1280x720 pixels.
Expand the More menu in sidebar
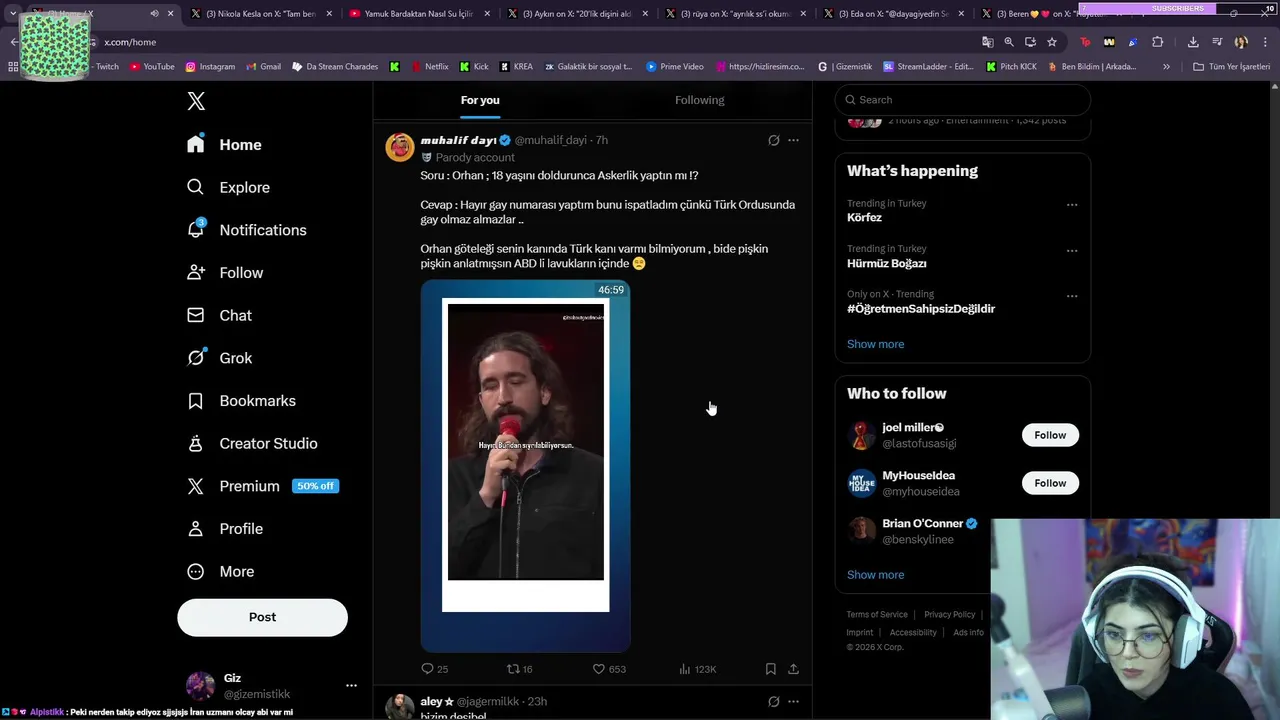coord(220,572)
